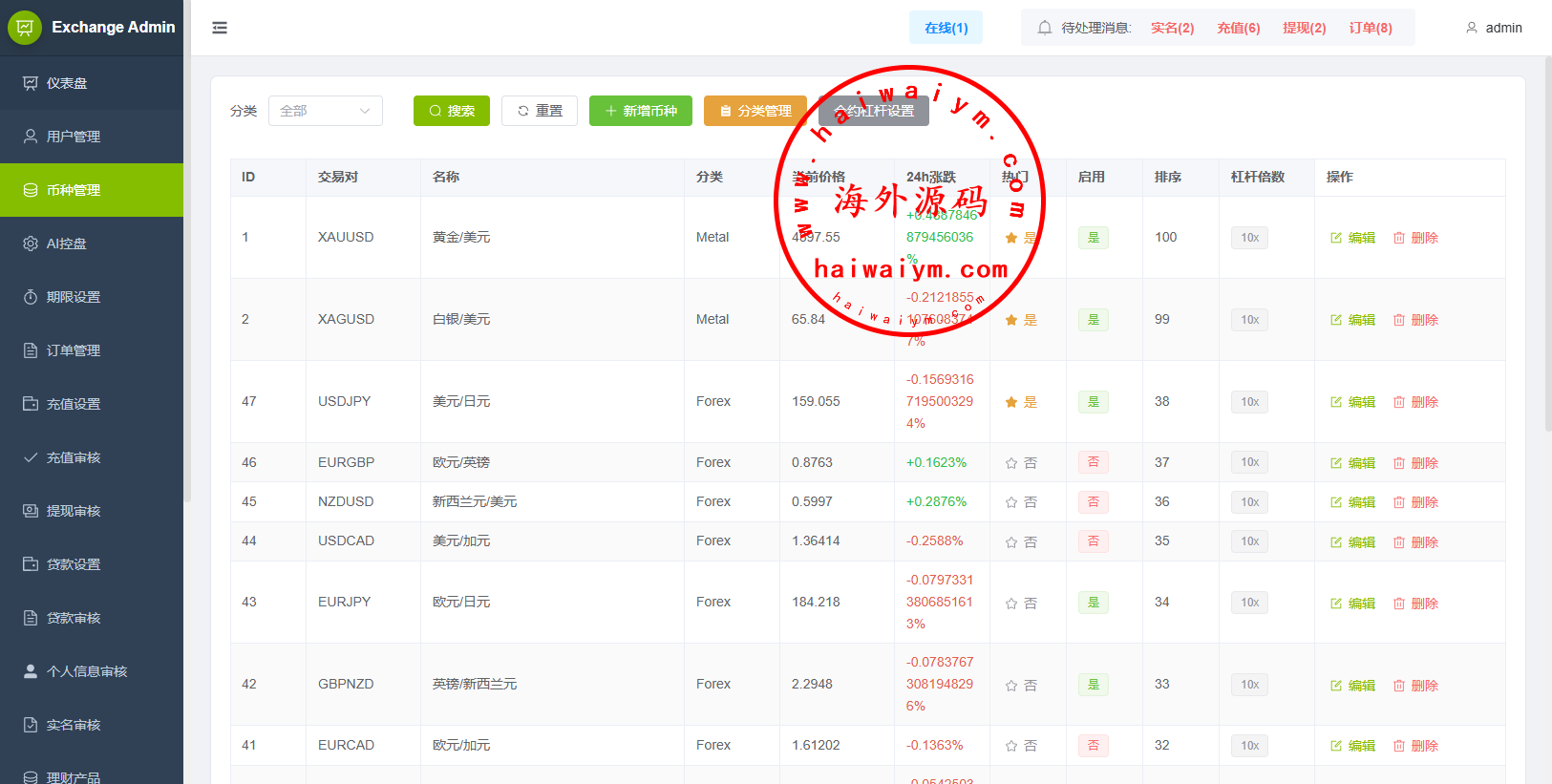The image size is (1552, 784).
Task: Click the trash icon for XAGUSD
Action: tap(1399, 320)
